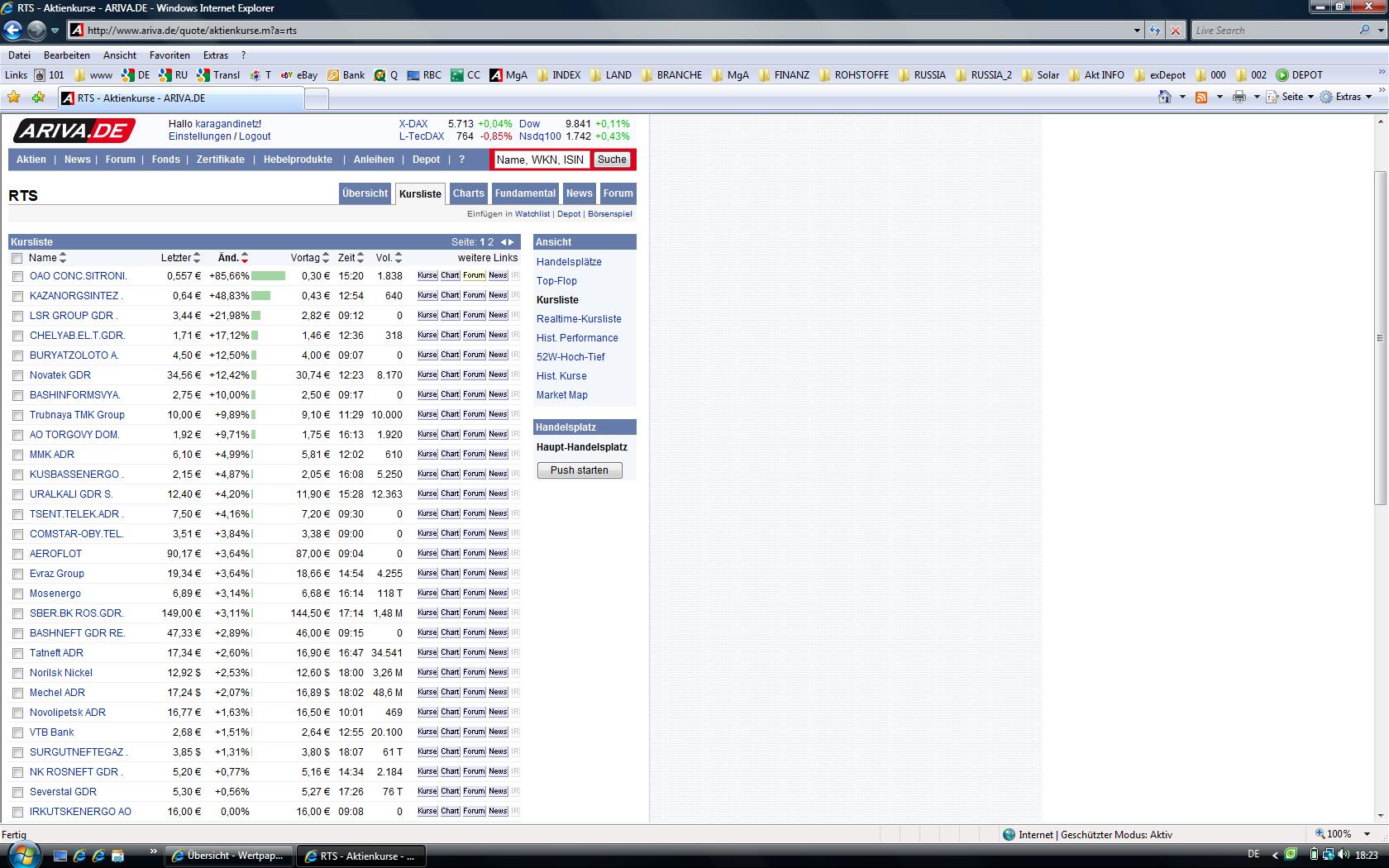Go back with the browser Back button
Viewport: 1389px width, 868px height.
13,31
